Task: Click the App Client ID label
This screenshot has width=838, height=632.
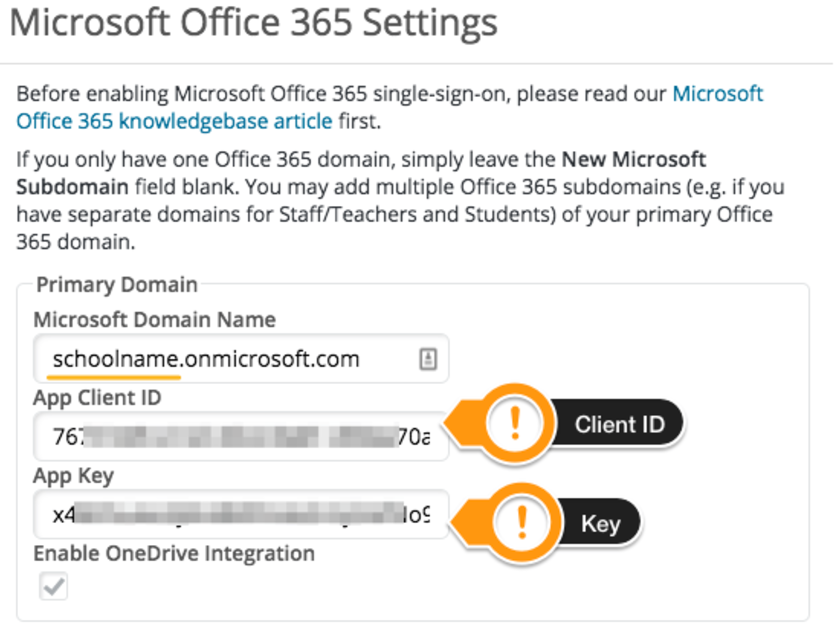Action: coord(97,397)
